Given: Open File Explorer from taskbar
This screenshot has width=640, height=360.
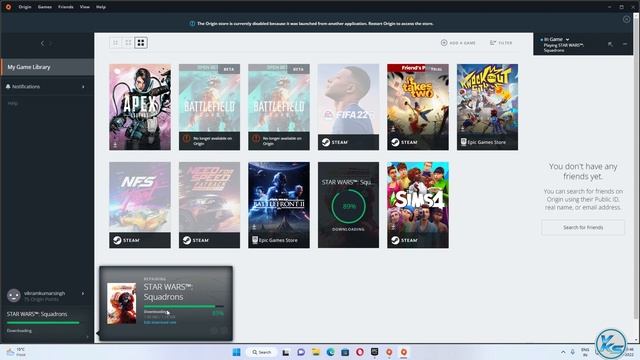Looking at the screenshot, I should pos(316,352).
